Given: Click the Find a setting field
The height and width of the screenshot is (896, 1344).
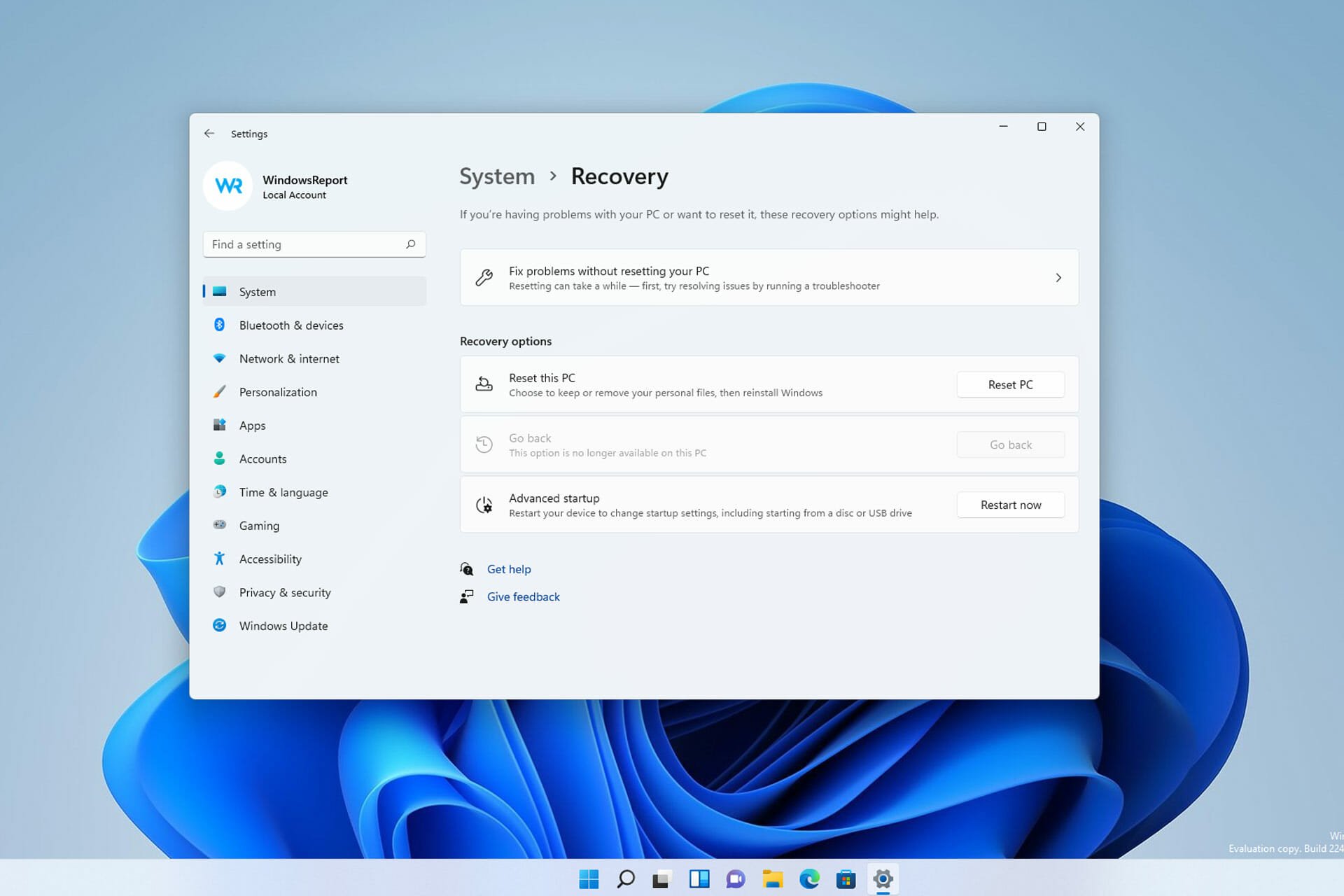Looking at the screenshot, I should tap(314, 244).
